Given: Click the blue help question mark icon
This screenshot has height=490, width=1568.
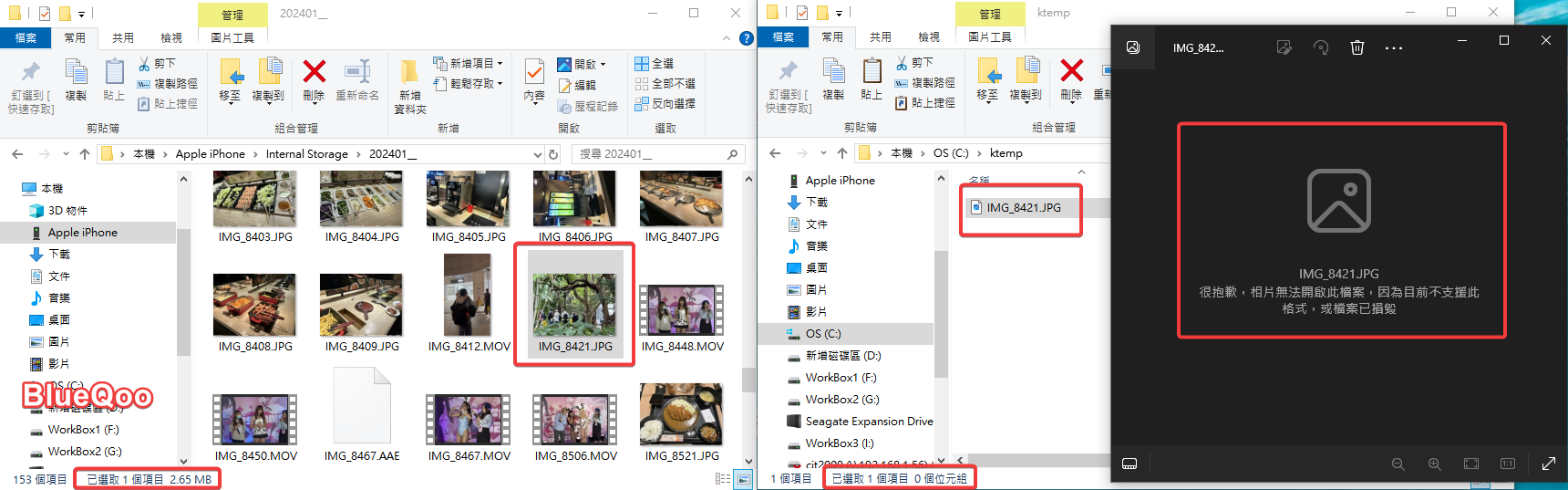Looking at the screenshot, I should pos(746,38).
